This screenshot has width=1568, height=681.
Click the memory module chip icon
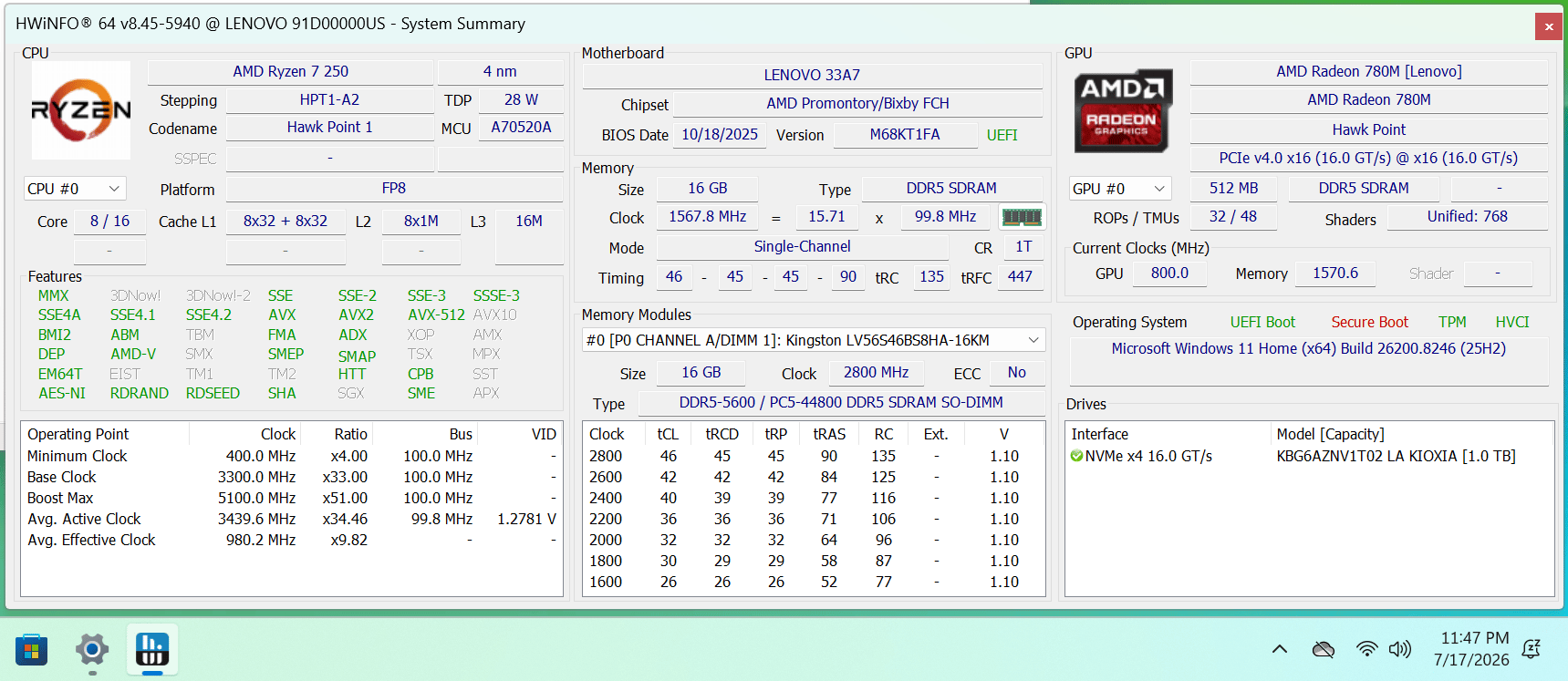pos(1022,217)
